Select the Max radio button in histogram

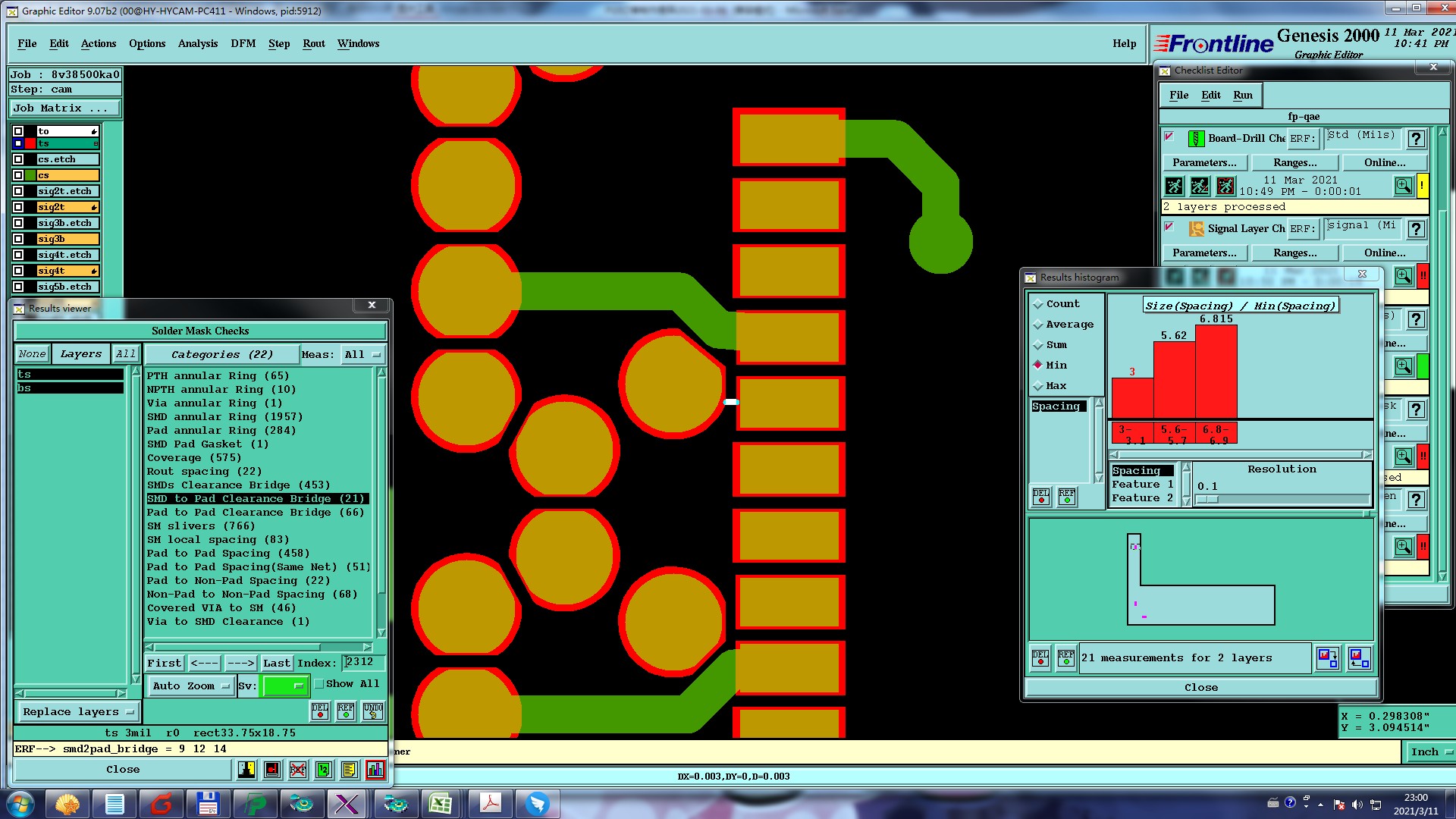click(x=1038, y=386)
